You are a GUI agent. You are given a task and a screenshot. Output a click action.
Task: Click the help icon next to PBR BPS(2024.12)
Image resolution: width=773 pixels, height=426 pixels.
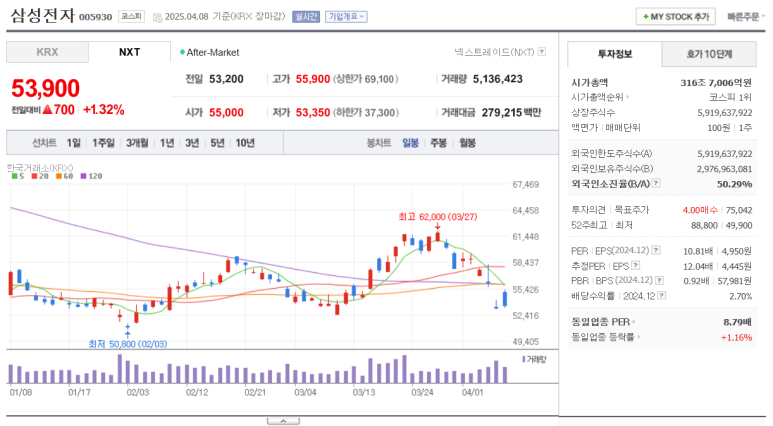coord(659,280)
